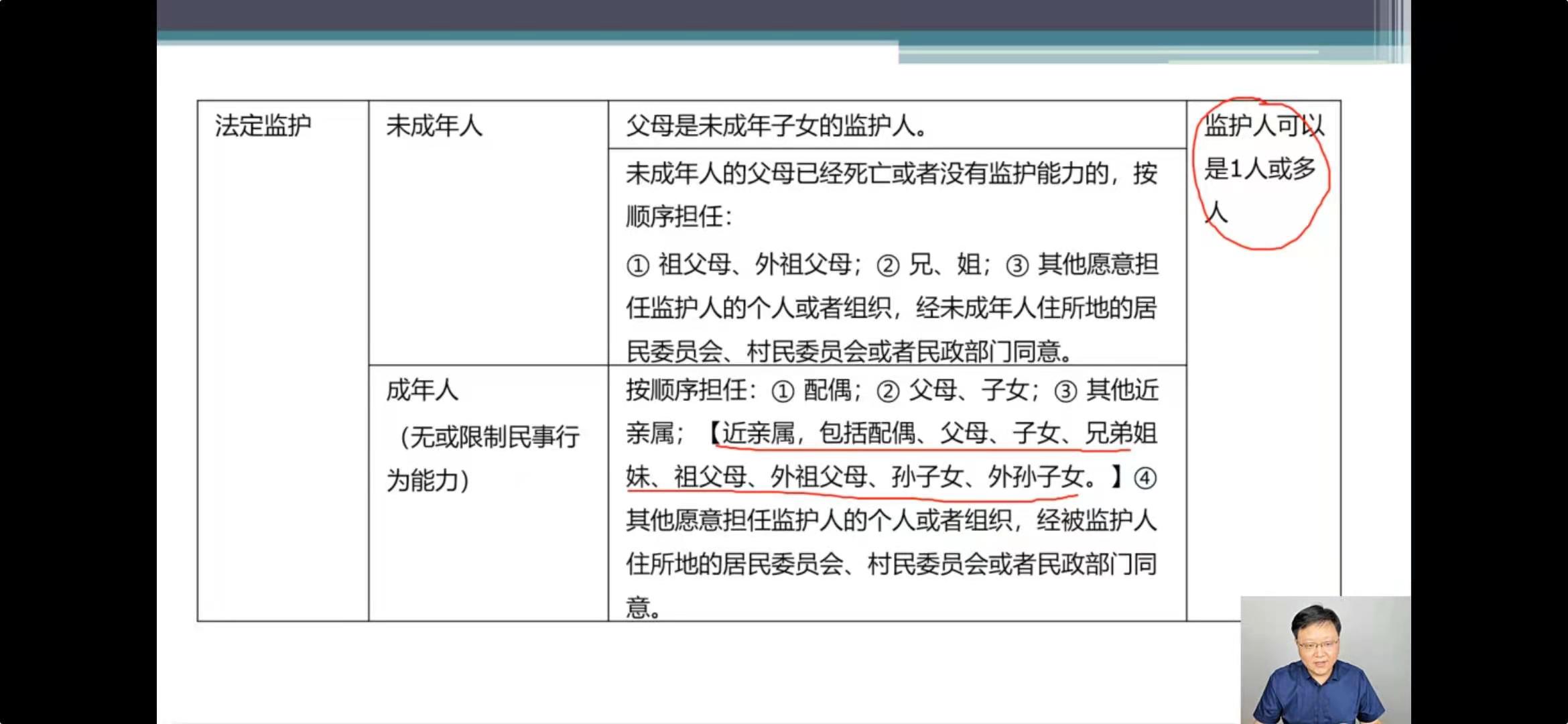Click the text 顺序担任 in the minors row
This screenshot has height=724, width=1568.
[x=674, y=217]
